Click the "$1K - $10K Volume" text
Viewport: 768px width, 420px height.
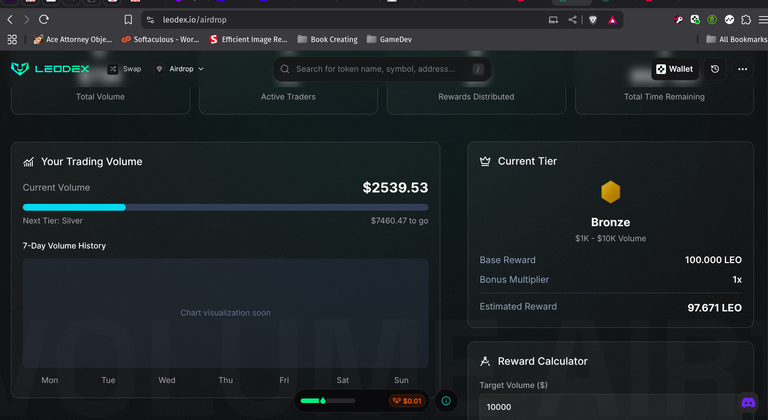tap(610, 238)
